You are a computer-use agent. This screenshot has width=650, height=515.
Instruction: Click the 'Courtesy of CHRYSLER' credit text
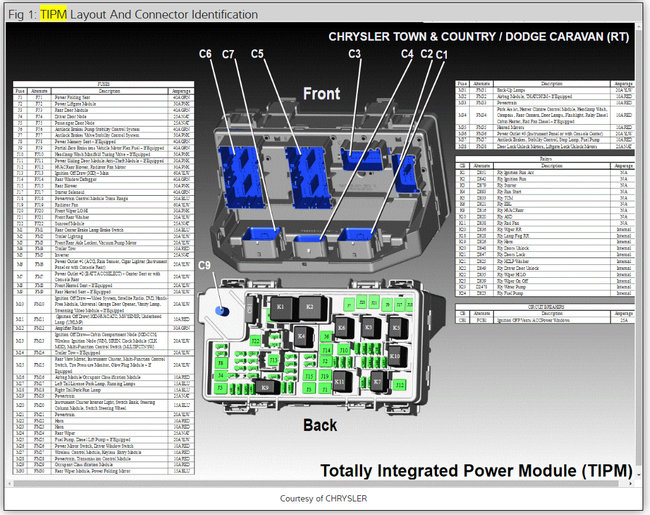click(x=323, y=498)
